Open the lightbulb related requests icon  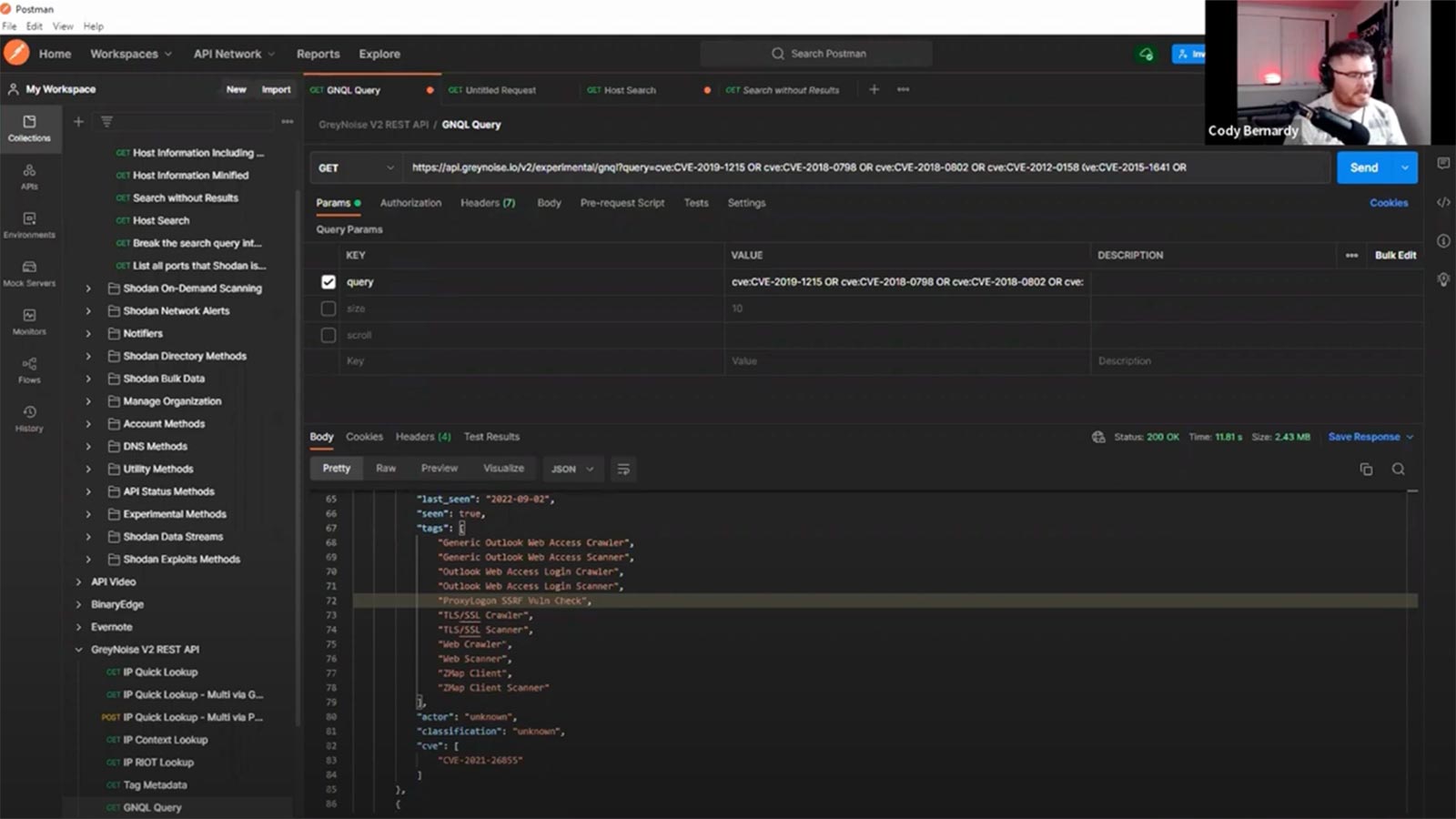(x=1443, y=279)
